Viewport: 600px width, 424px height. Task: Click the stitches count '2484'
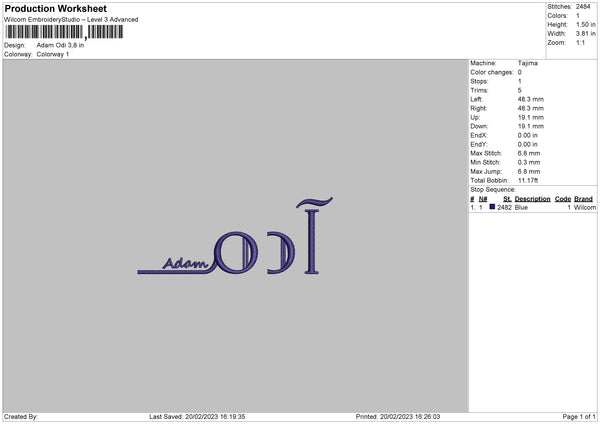[583, 7]
